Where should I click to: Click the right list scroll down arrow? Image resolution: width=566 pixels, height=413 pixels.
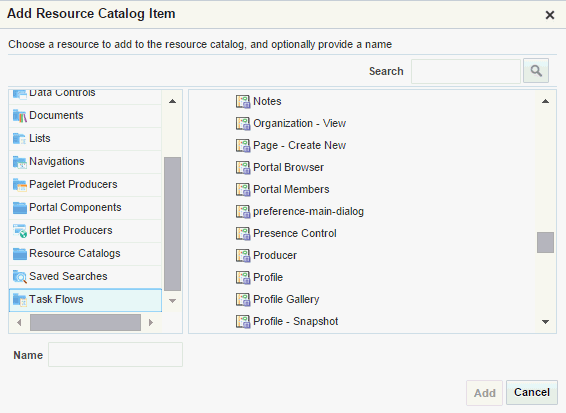(545, 322)
